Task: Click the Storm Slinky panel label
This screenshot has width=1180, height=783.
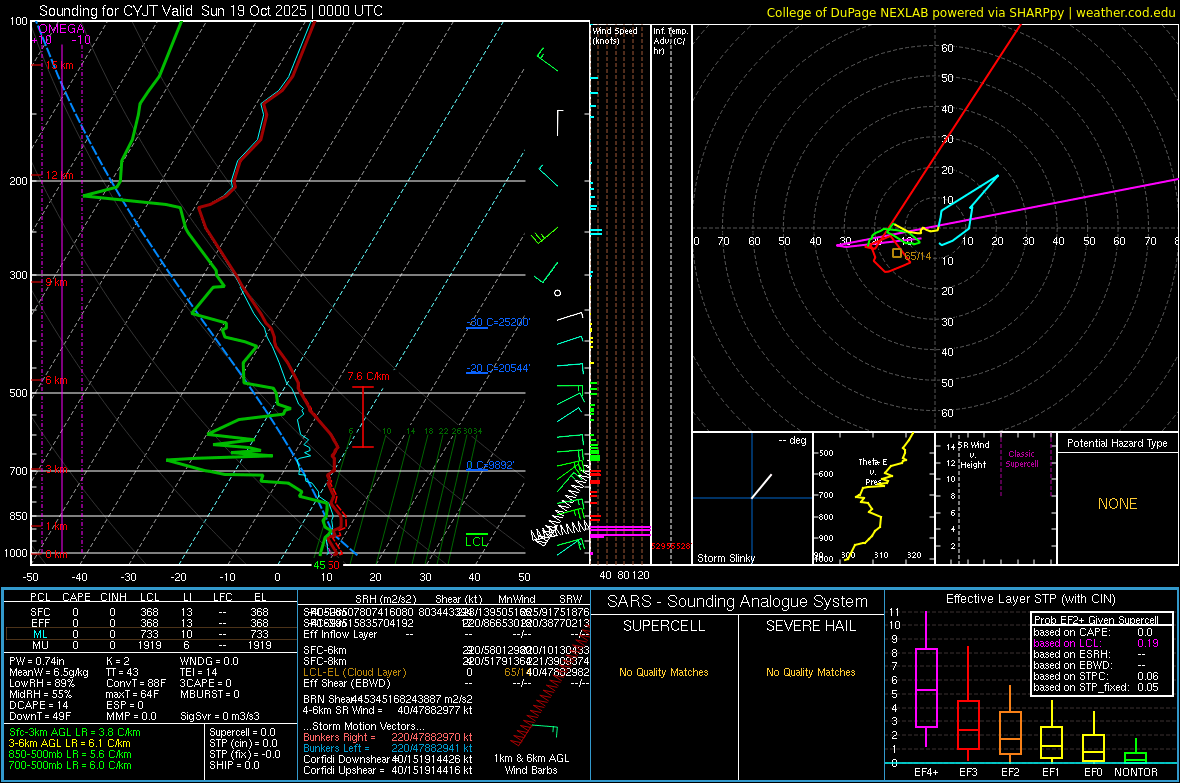Action: [725, 558]
